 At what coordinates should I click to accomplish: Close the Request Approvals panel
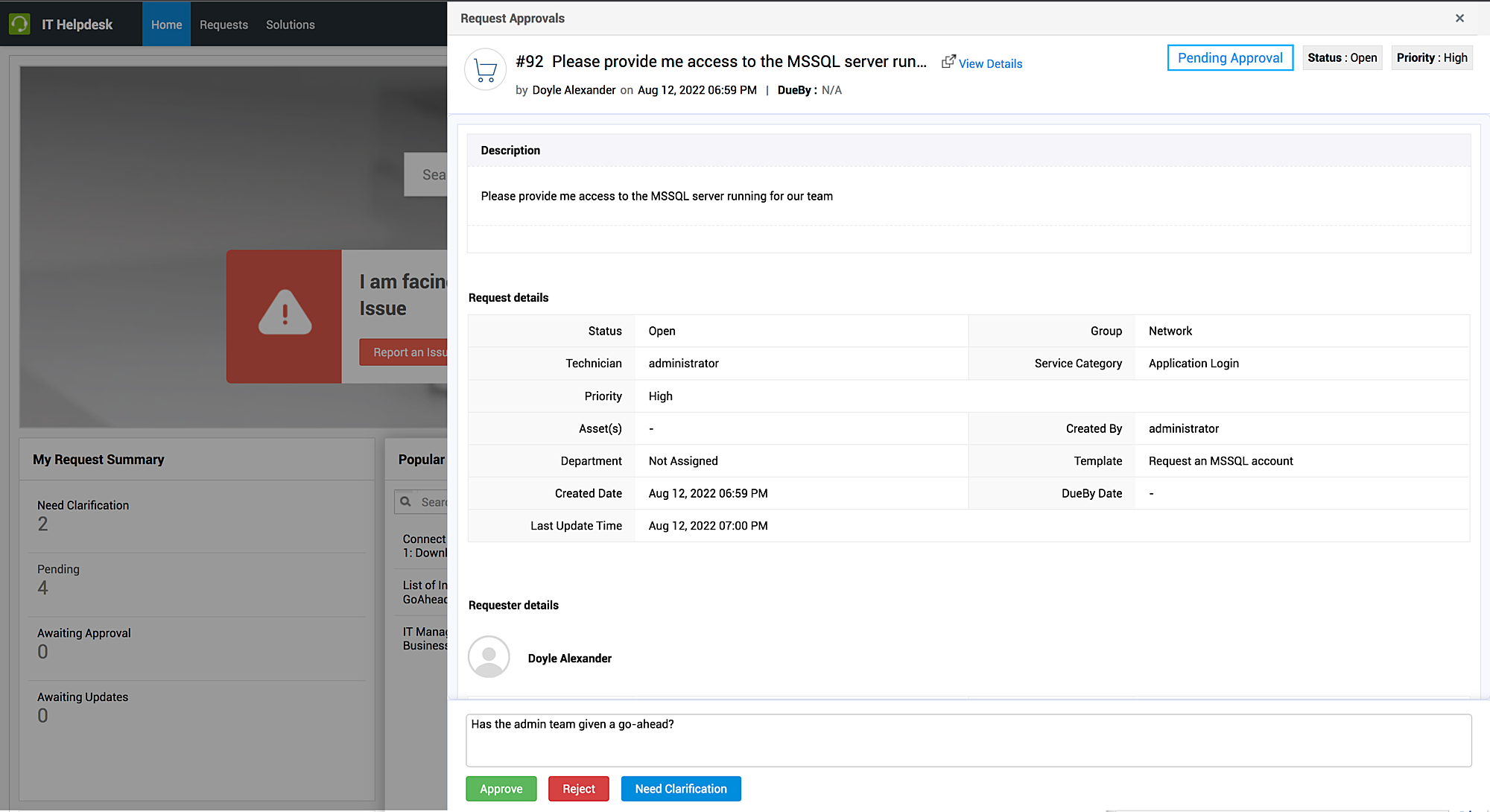coord(1459,19)
